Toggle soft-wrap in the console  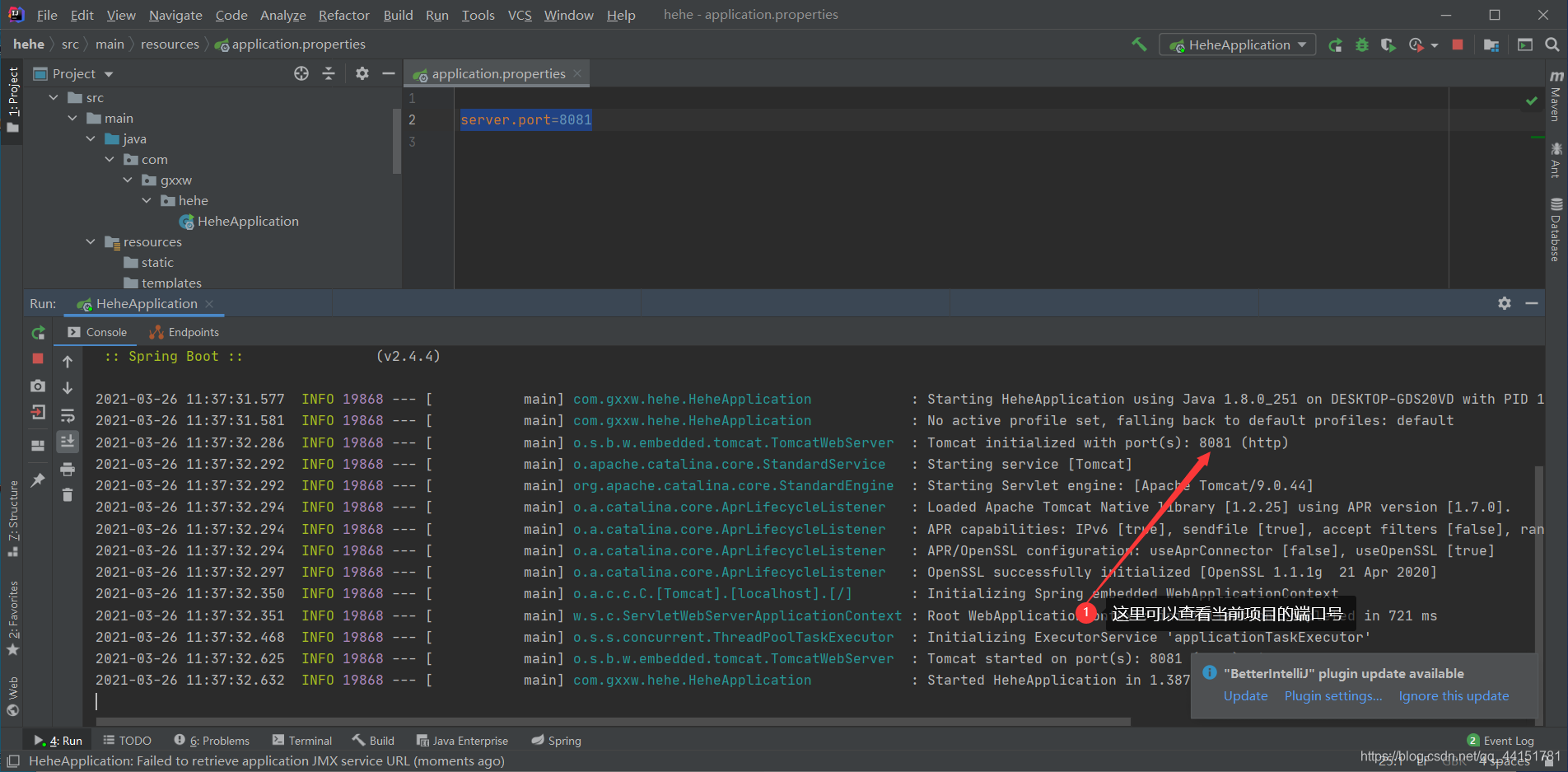68,415
